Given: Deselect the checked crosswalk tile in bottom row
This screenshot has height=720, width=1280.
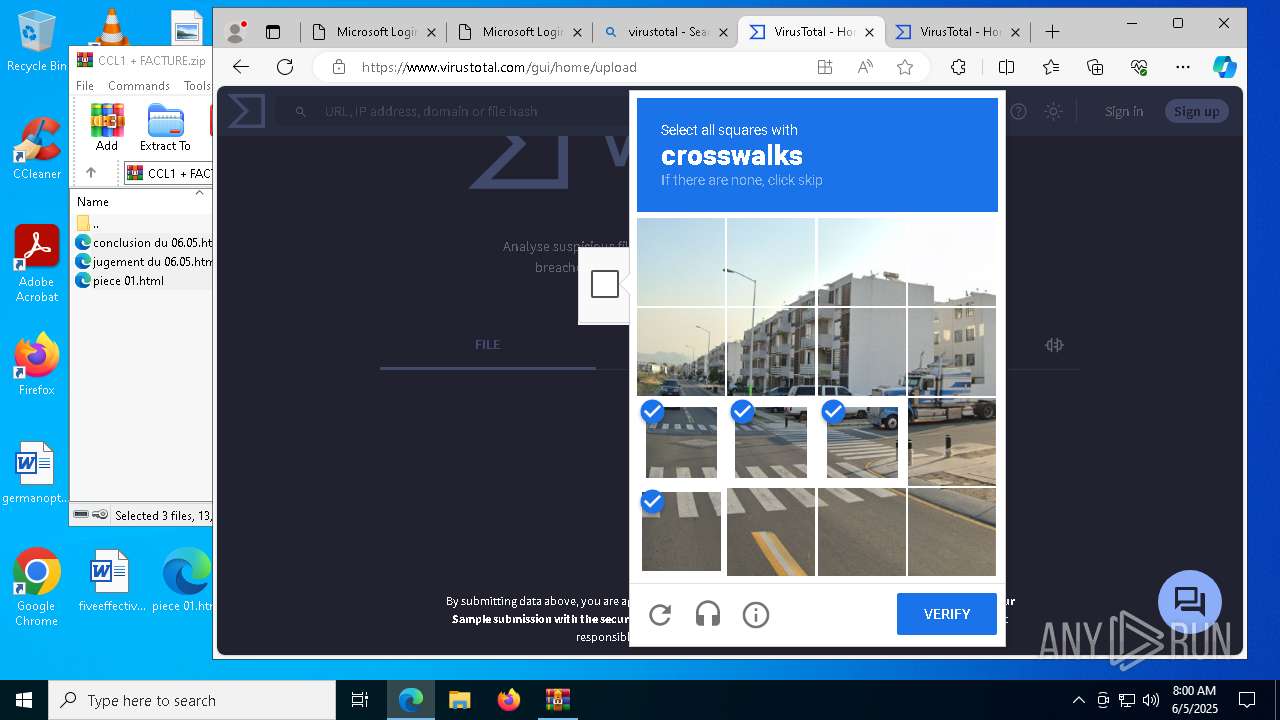Looking at the screenshot, I should pyautogui.click(x=681, y=532).
